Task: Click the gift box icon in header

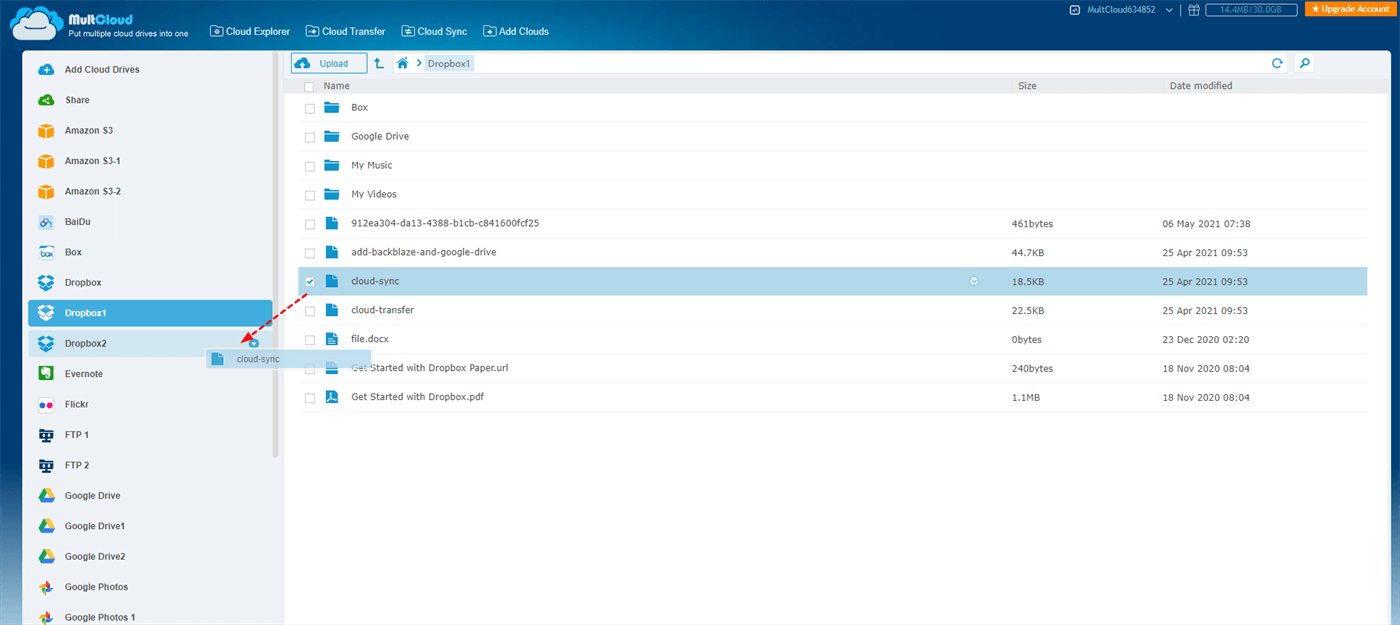Action: pyautogui.click(x=1193, y=10)
